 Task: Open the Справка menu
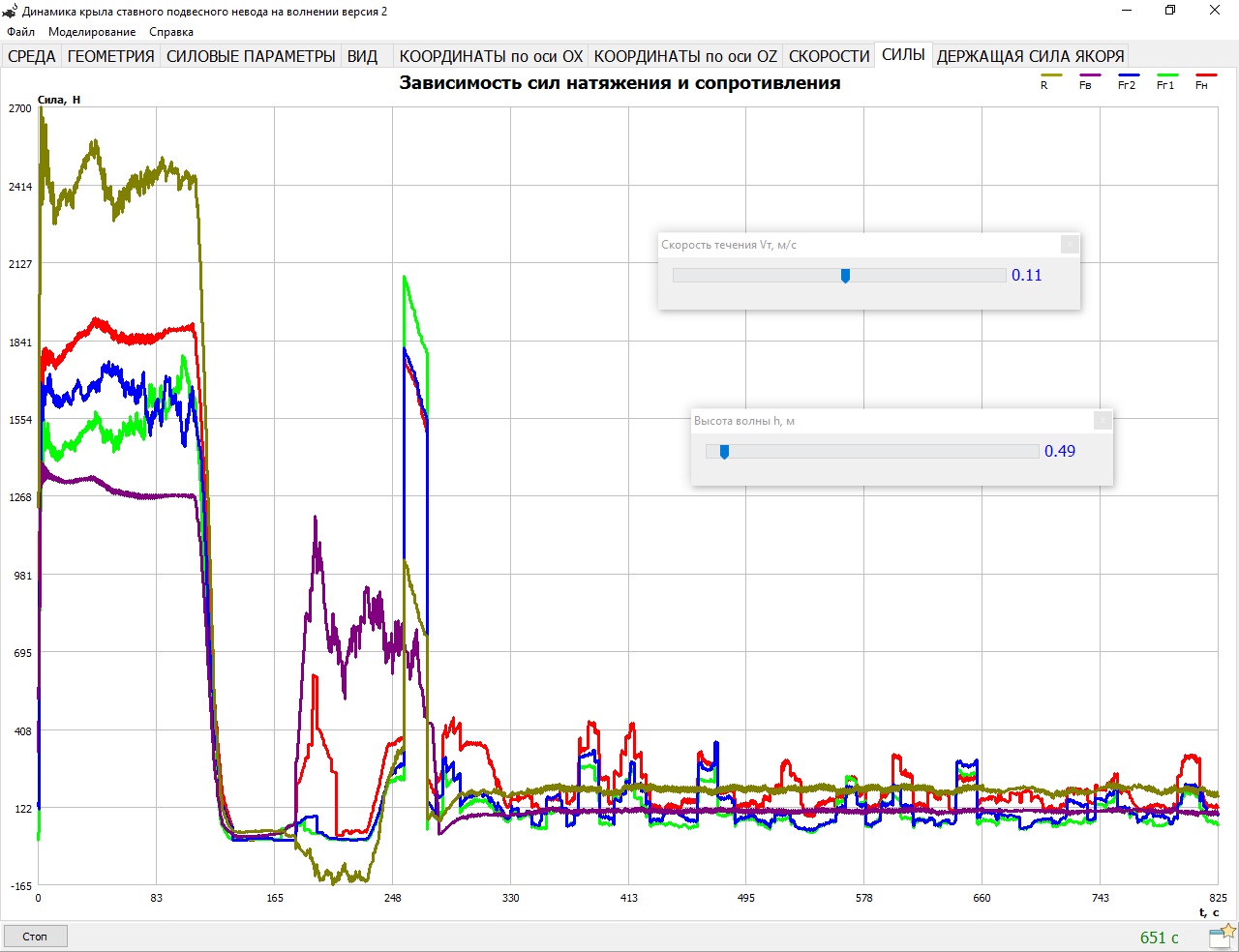point(171,32)
